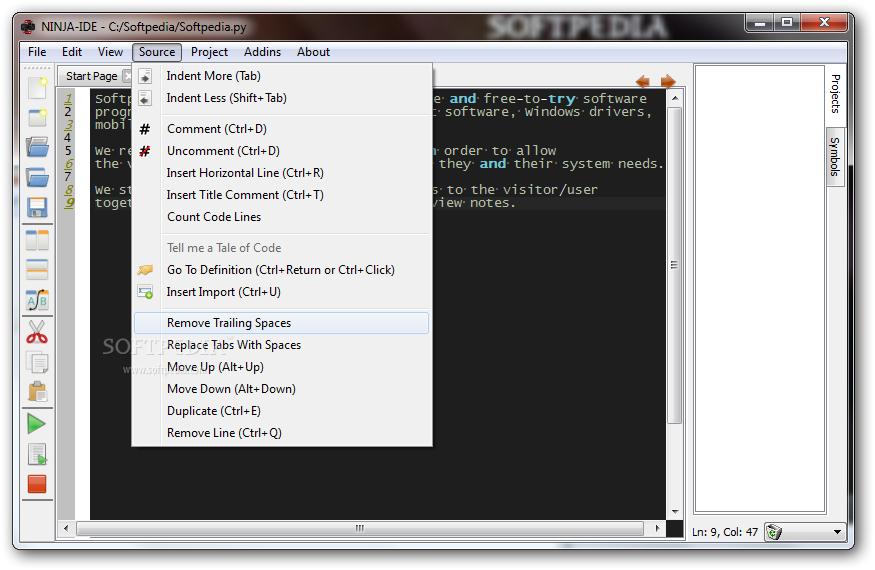Click the vertical scrollbar down arrow
Image resolution: width=875 pixels, height=570 pixels.
675,511
